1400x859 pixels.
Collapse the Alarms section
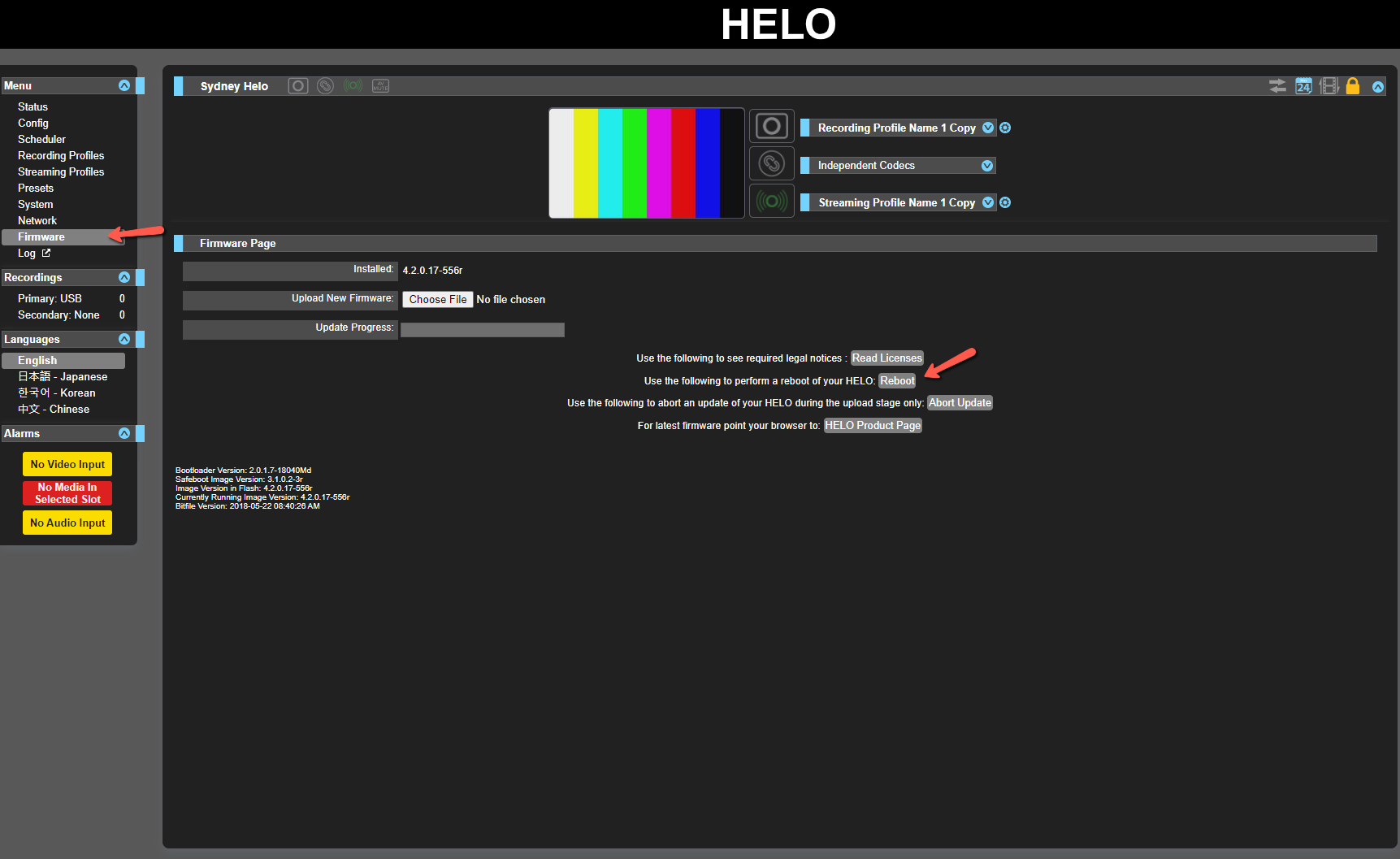click(x=124, y=433)
